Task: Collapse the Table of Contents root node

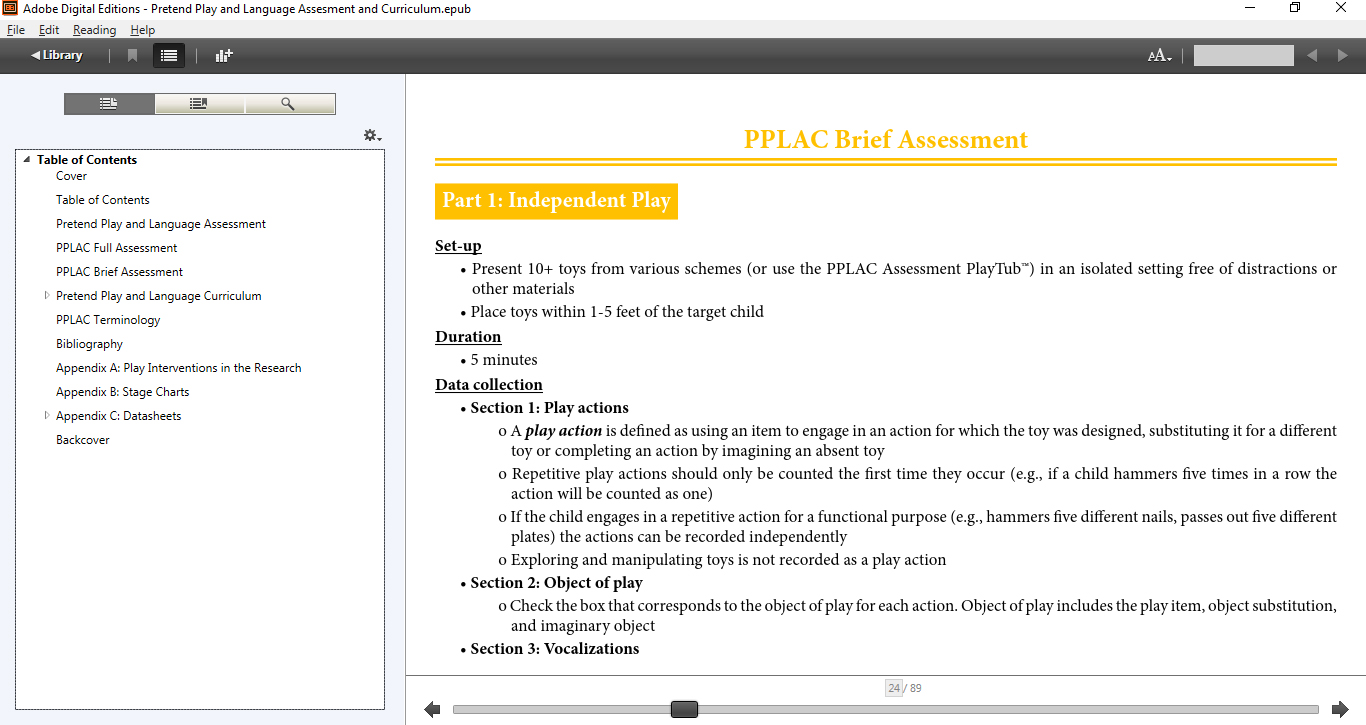Action: (x=26, y=160)
